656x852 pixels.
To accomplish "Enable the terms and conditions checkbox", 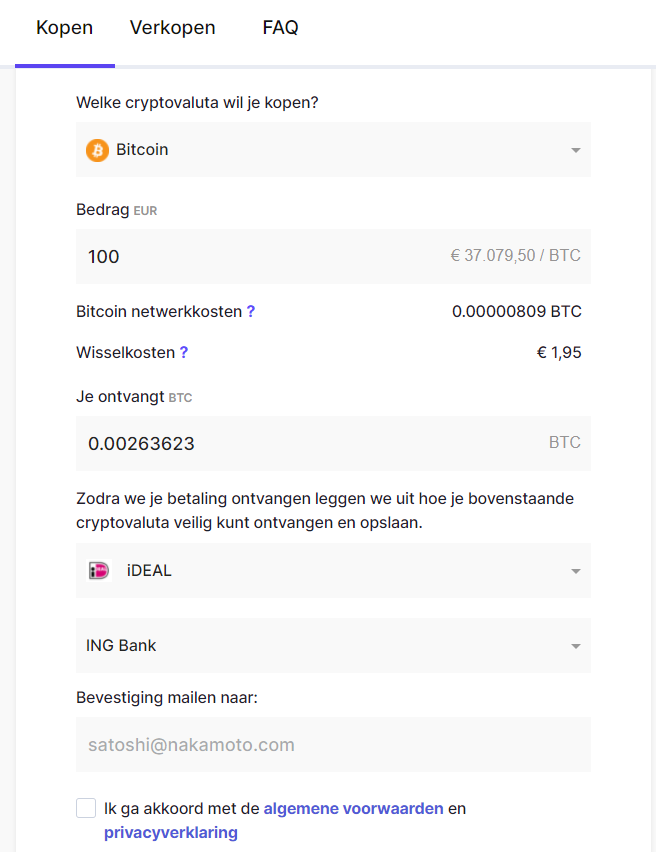I will (x=86, y=807).
